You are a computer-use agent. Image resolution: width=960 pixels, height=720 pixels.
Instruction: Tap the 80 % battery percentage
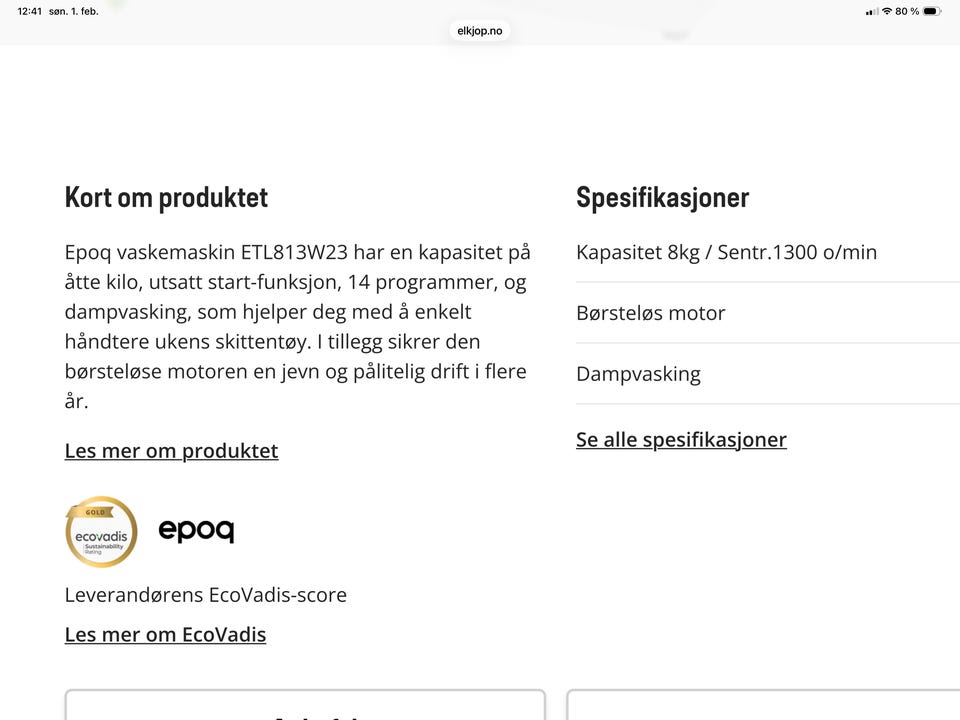coord(907,11)
